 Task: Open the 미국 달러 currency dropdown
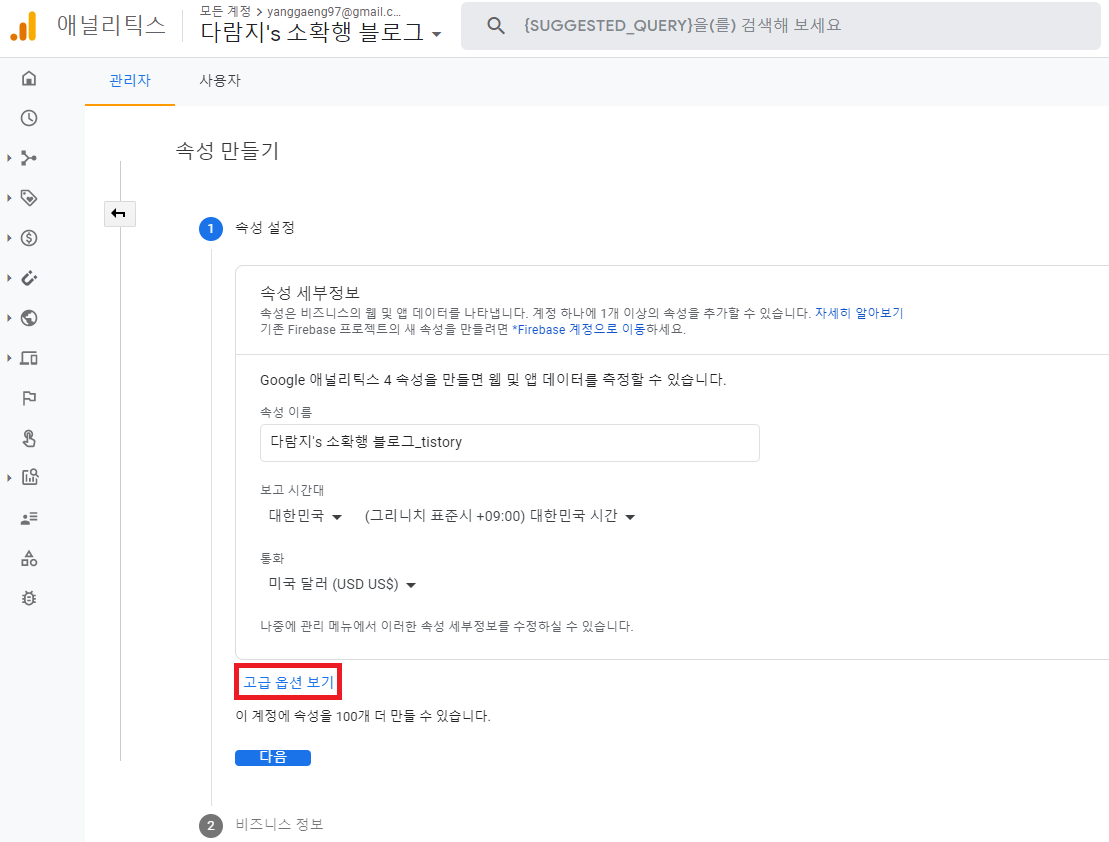342,584
